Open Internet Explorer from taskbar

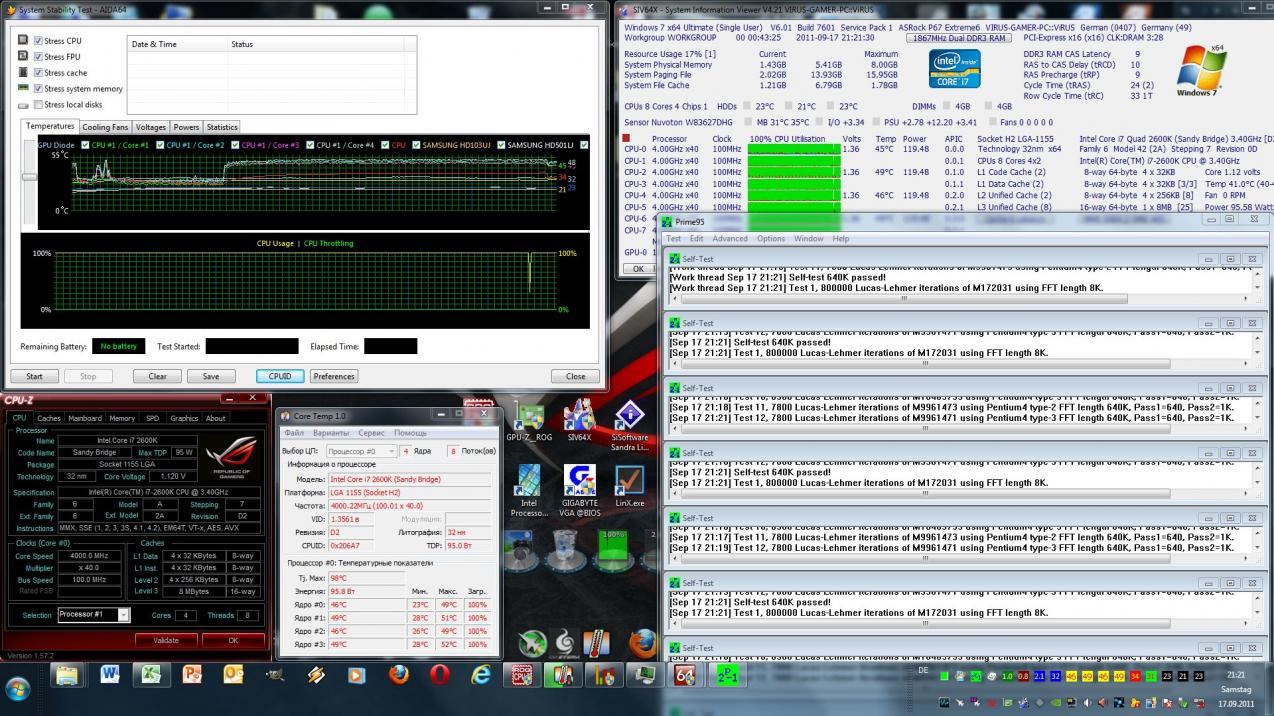[481, 676]
